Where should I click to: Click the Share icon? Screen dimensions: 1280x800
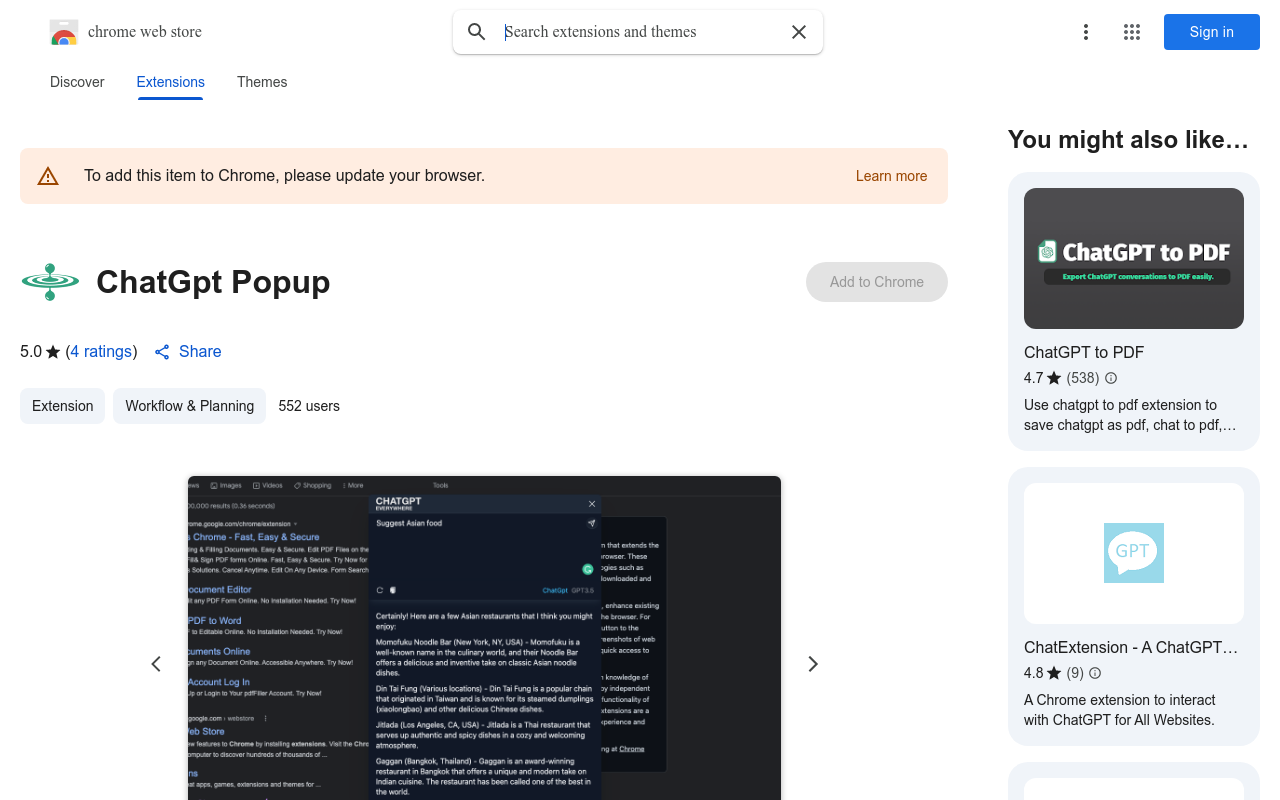tap(162, 352)
